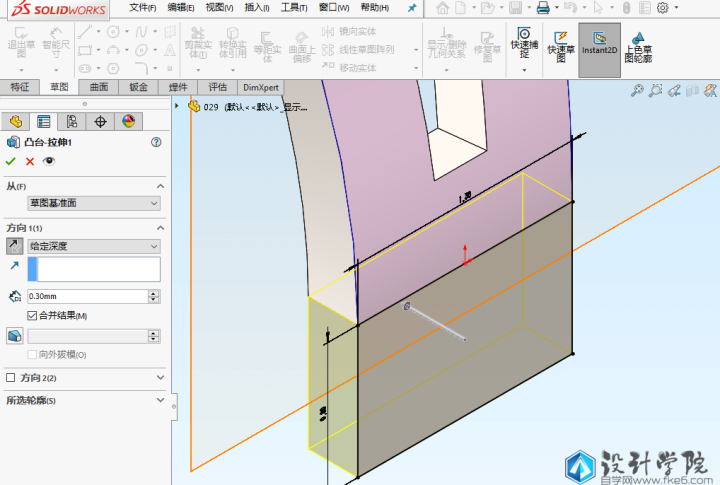This screenshot has width=720, height=485.
Task: Enable the 方向 2 checkbox
Action: (11, 378)
